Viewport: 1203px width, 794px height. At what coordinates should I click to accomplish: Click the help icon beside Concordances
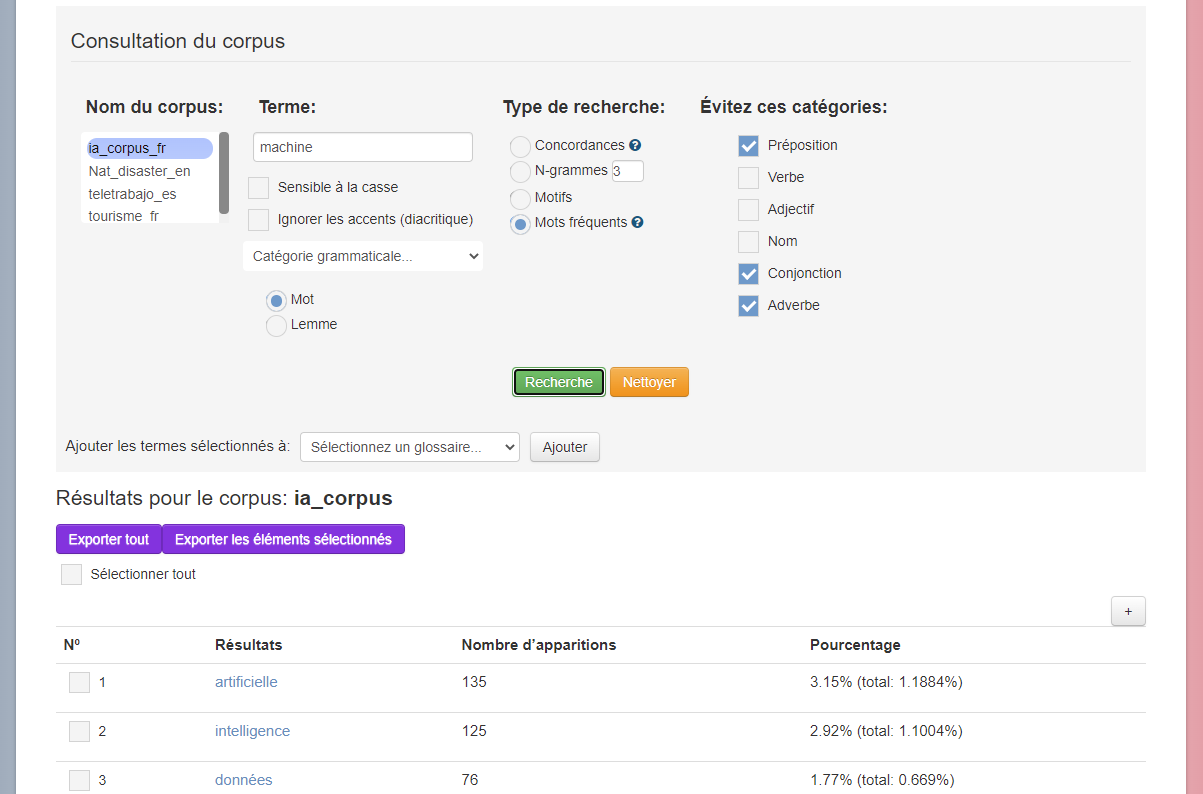(x=635, y=146)
